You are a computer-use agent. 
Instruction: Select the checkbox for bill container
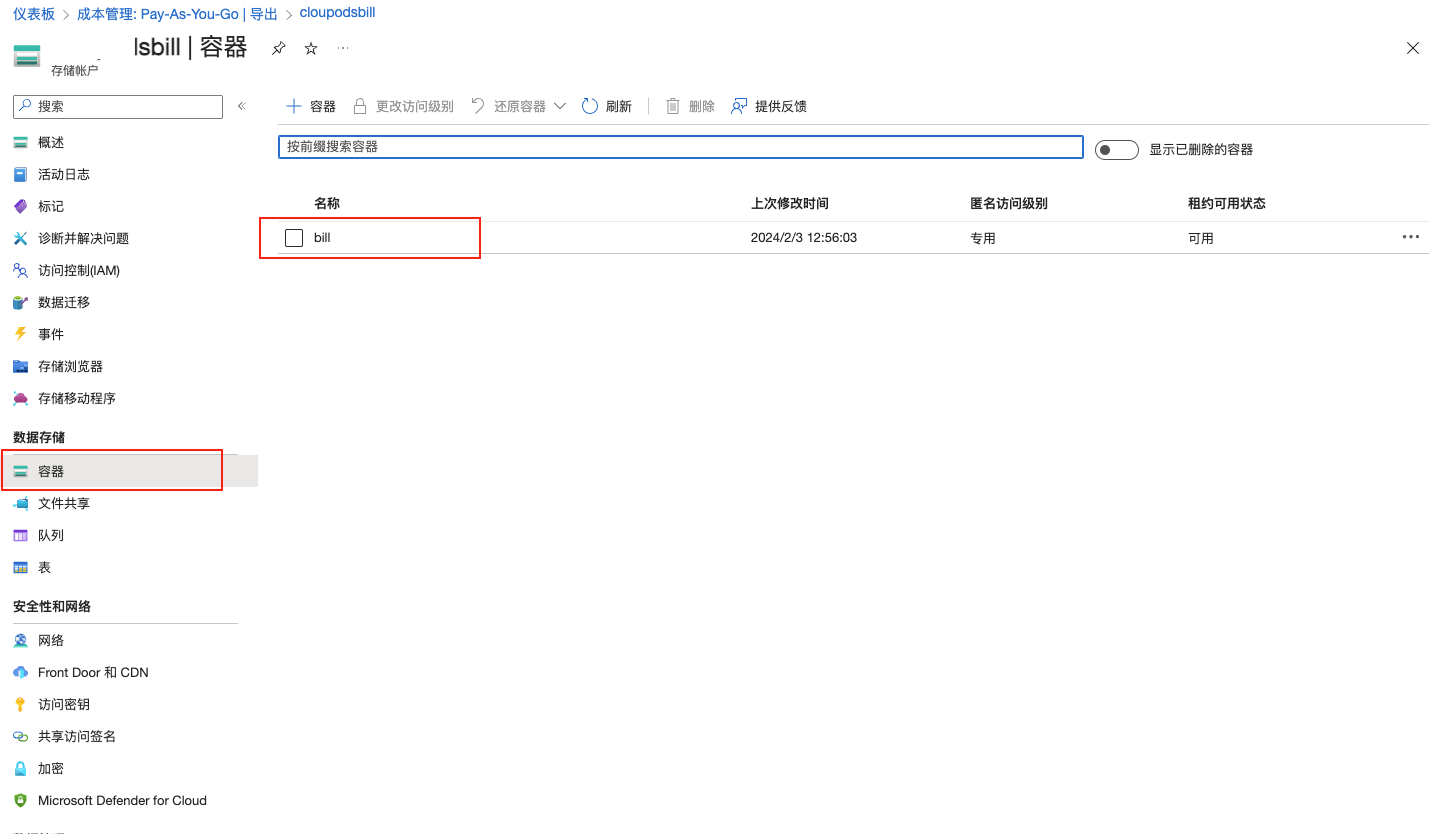[294, 238]
